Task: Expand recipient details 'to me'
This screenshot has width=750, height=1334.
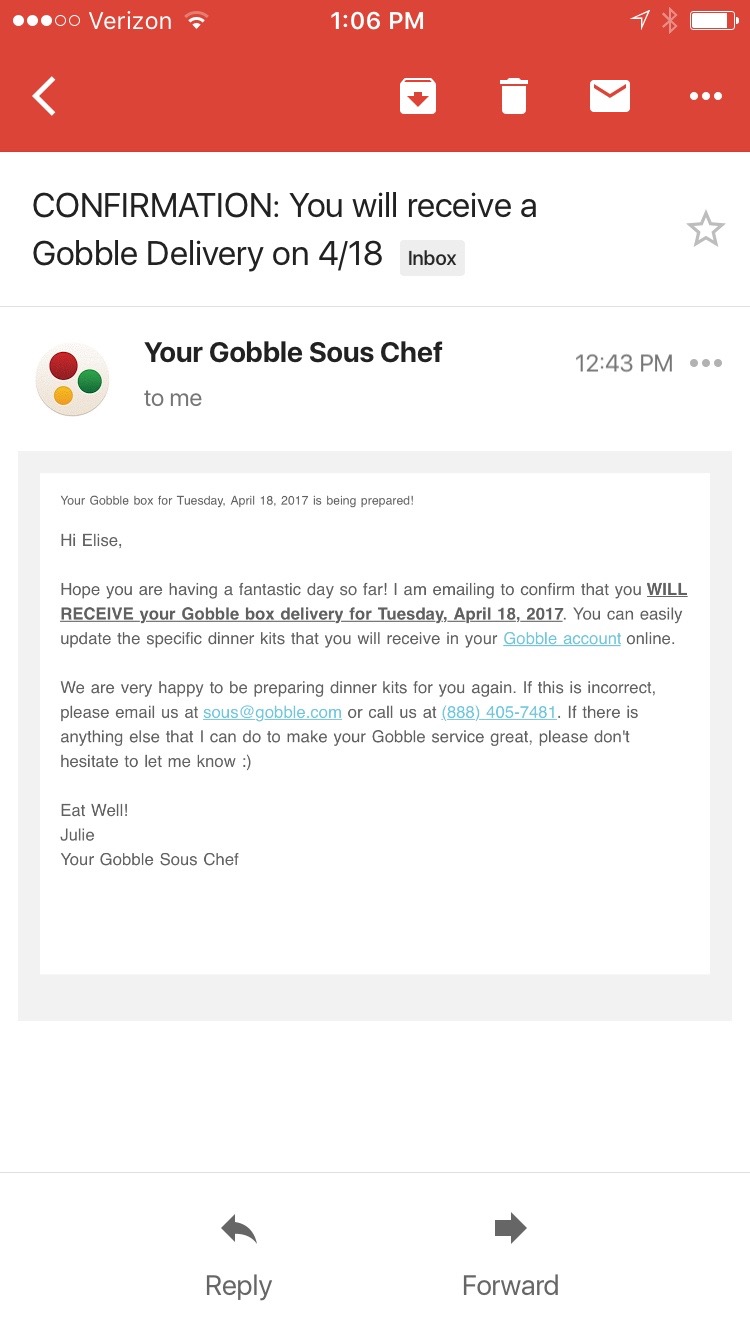Action: click(x=173, y=398)
